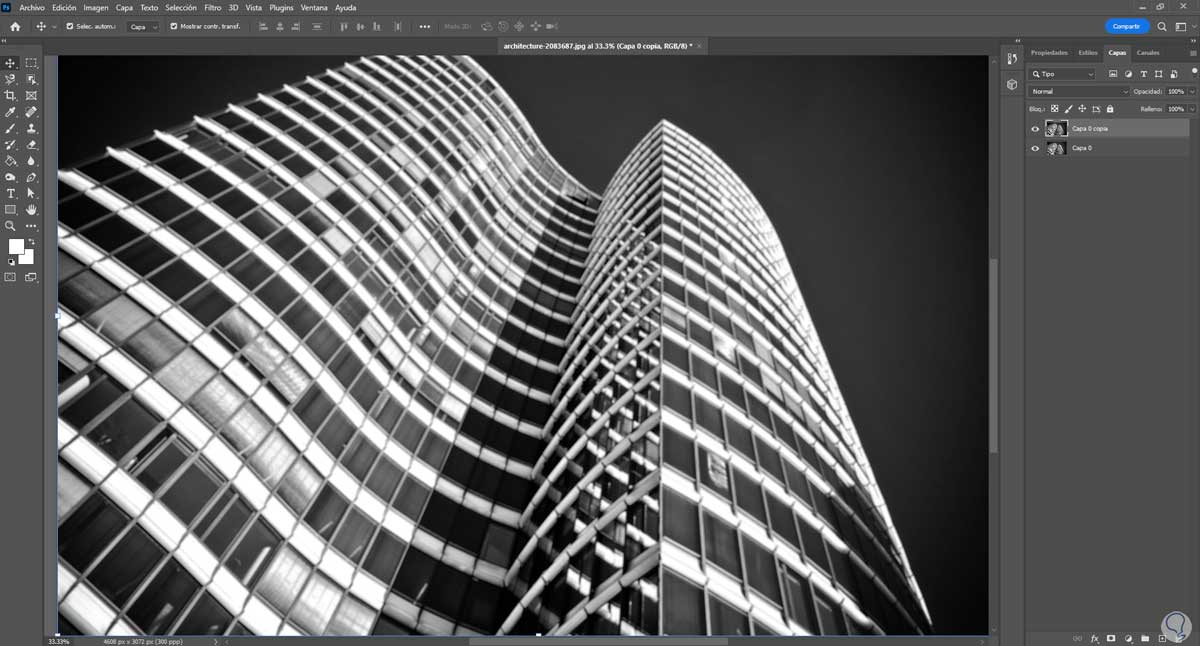1200x646 pixels.
Task: Select the Capa 0 copia layer thumbnail
Action: click(1056, 128)
